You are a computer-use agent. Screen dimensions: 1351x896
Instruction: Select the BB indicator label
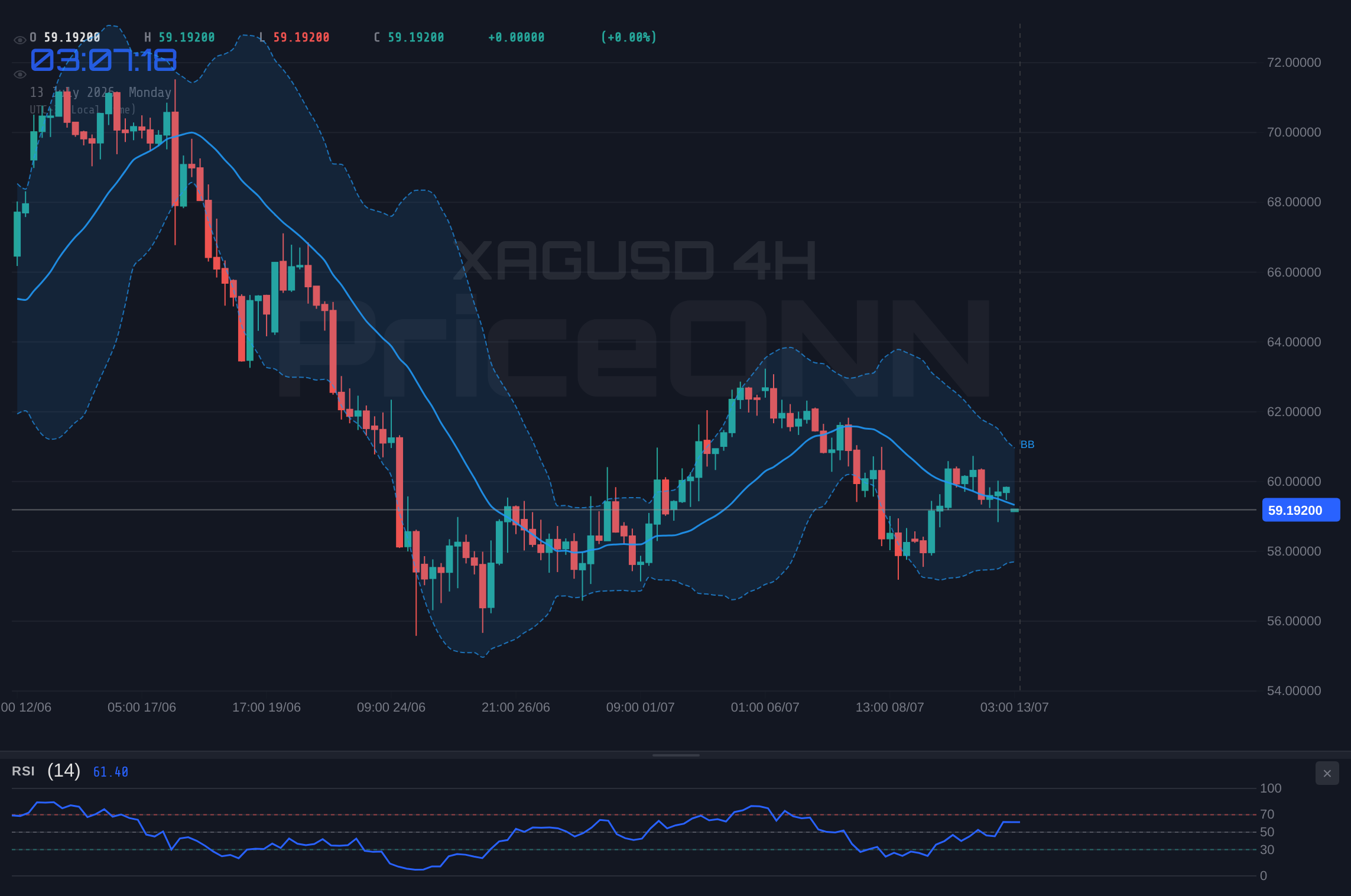[1027, 444]
